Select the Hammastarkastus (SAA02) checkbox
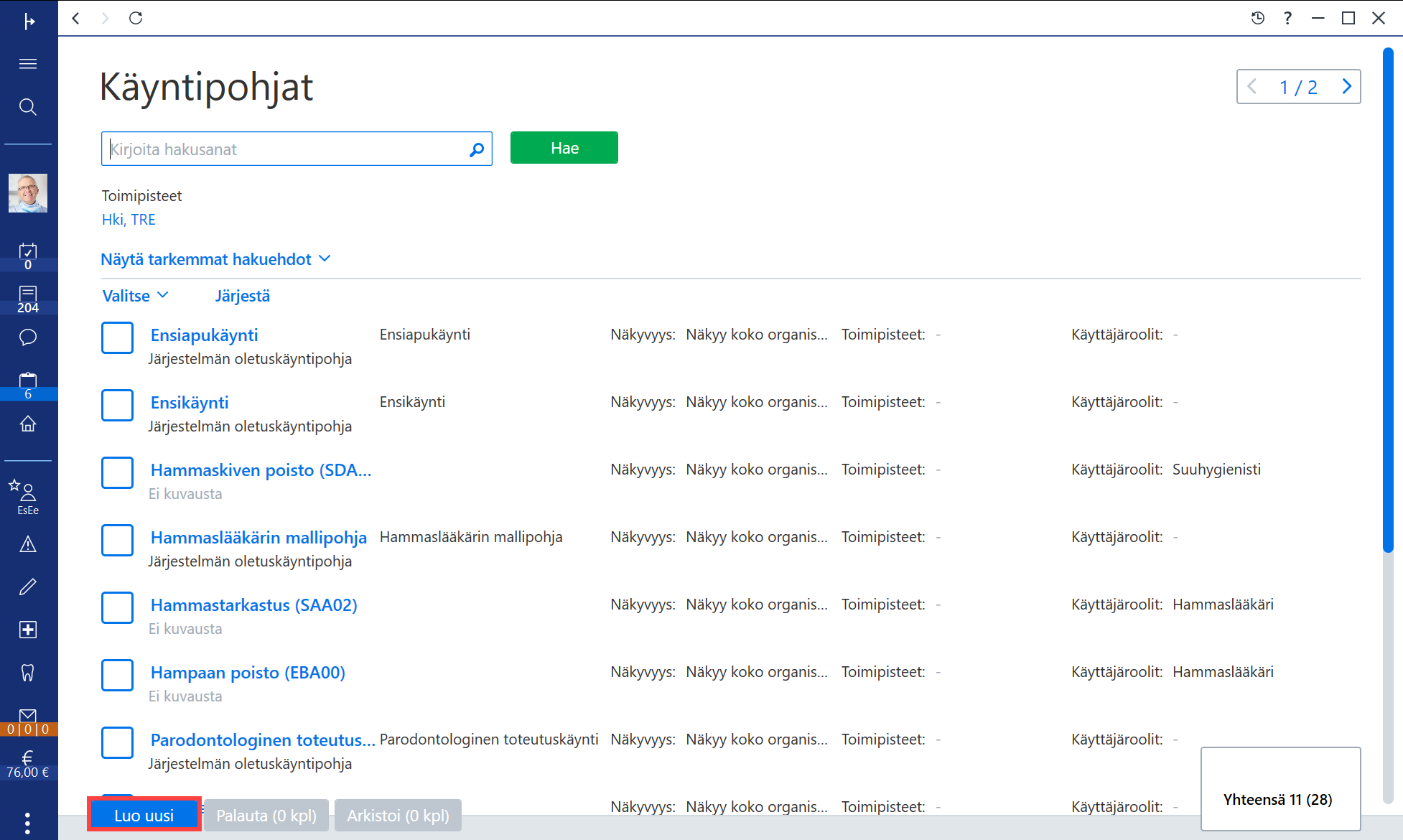1403x840 pixels. click(x=117, y=607)
